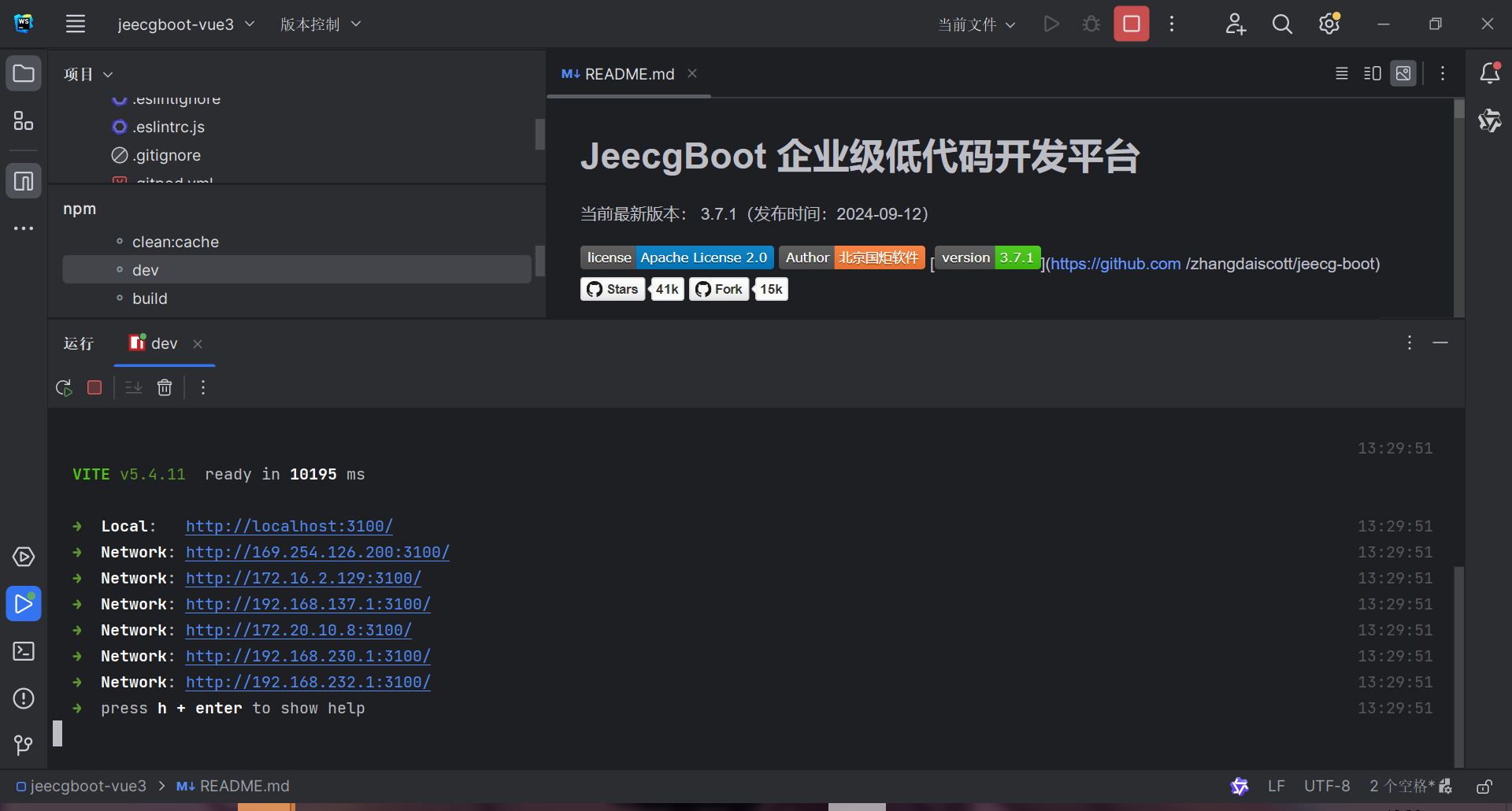Change UTF-8 file encoding
Image resolution: width=1512 pixels, height=811 pixels.
[x=1327, y=786]
